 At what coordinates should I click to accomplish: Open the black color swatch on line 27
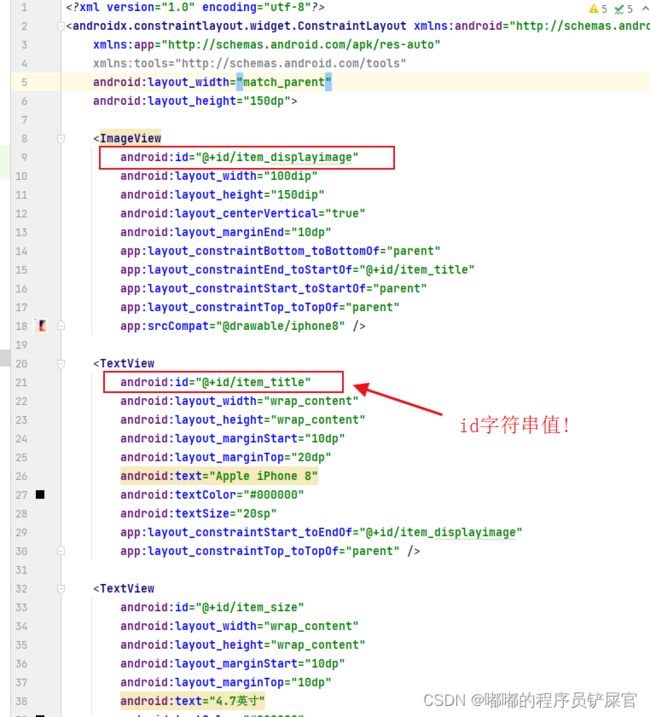40,494
